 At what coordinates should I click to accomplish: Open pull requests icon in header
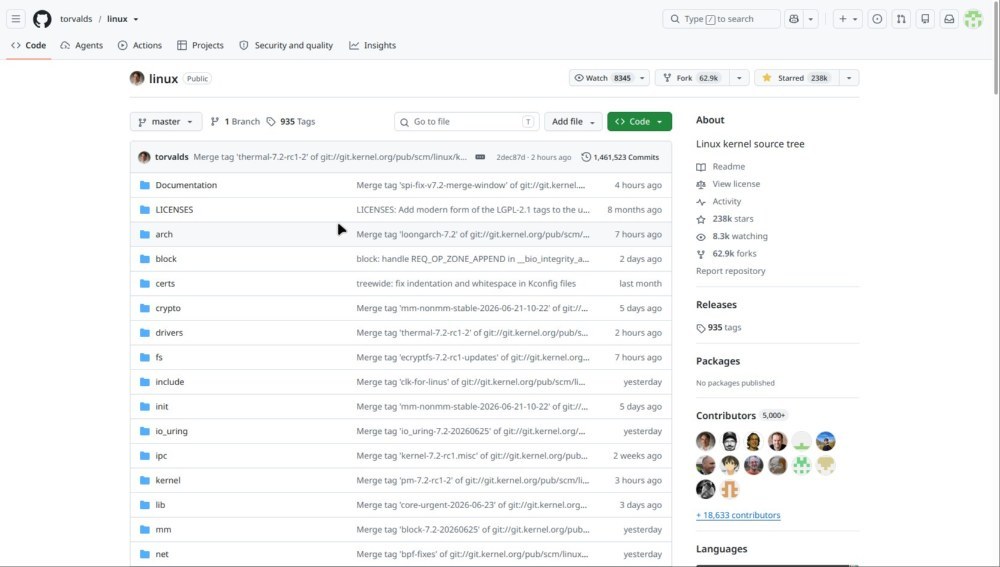click(901, 19)
